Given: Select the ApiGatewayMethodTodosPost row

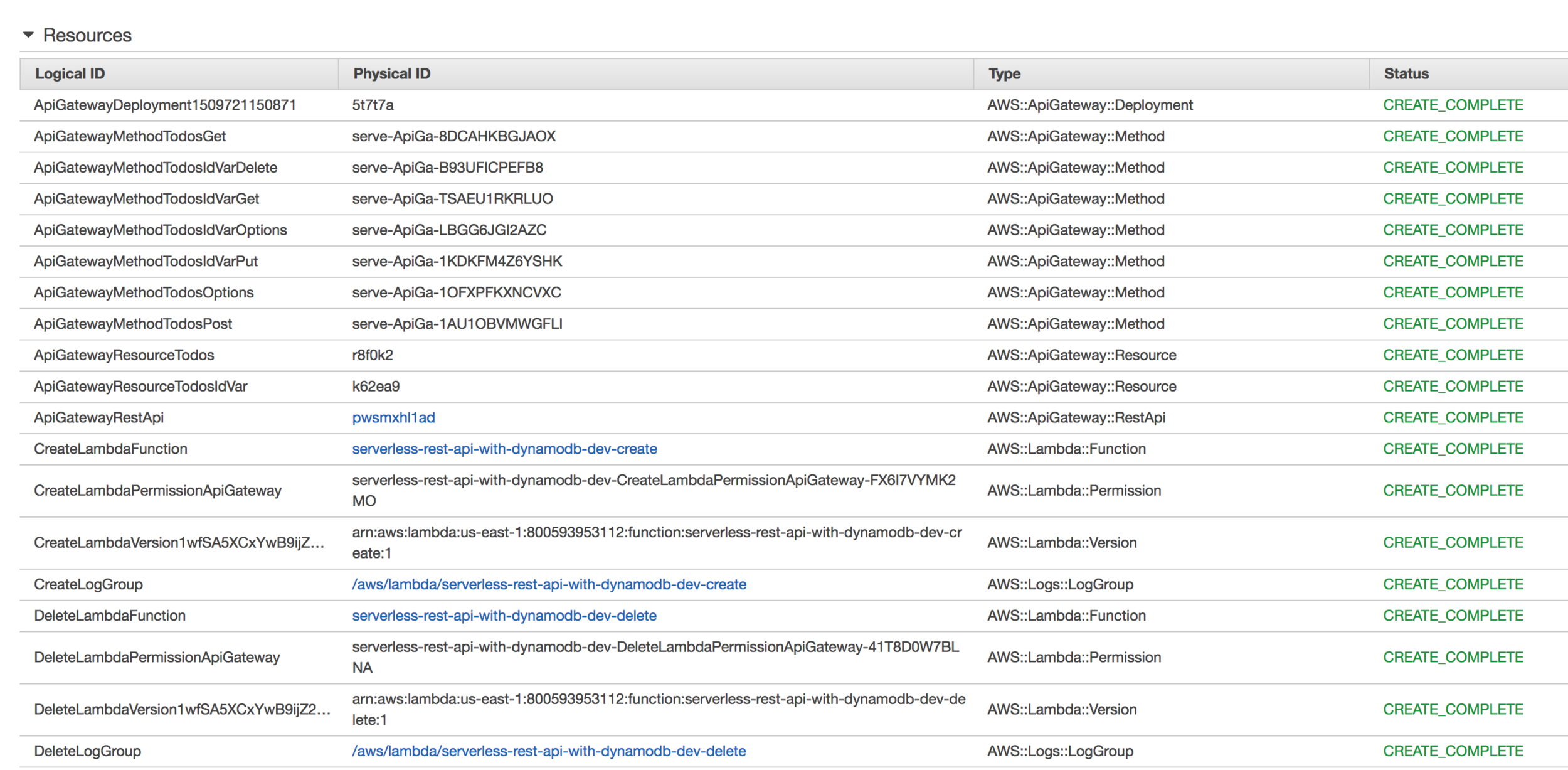Looking at the screenshot, I should (133, 324).
